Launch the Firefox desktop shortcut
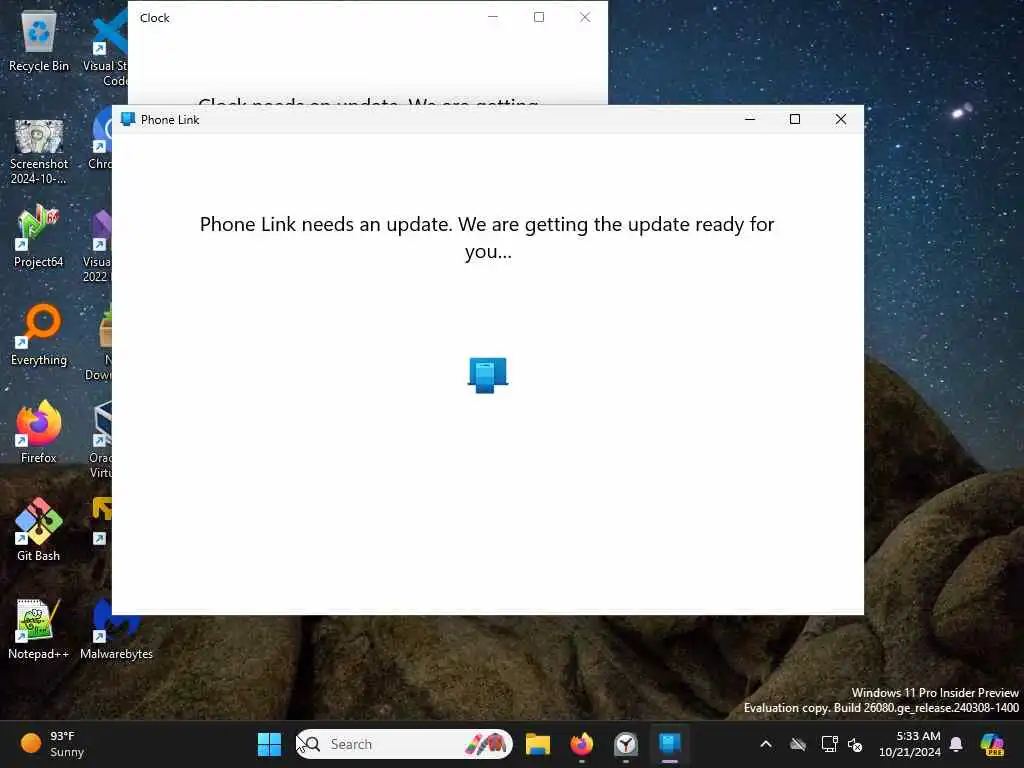Viewport: 1024px width, 768px height. (39, 432)
